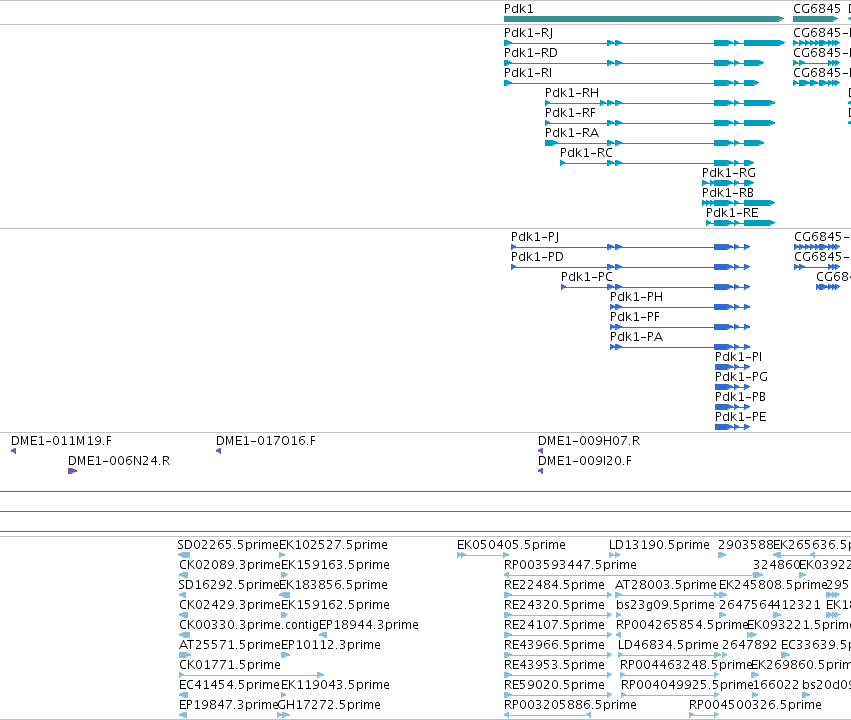Open the RP003205886.5prime EST label
851x720 pixels.
(x=570, y=705)
